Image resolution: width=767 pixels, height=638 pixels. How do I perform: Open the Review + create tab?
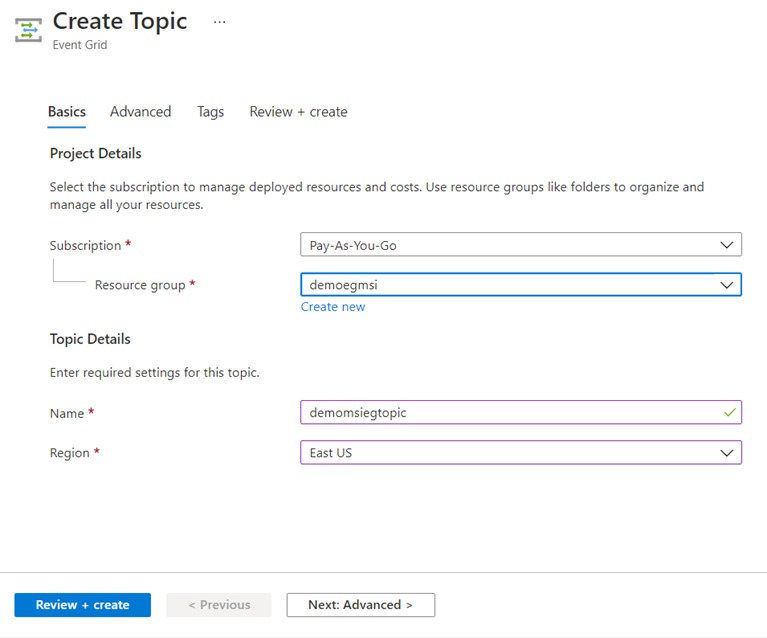tap(298, 112)
